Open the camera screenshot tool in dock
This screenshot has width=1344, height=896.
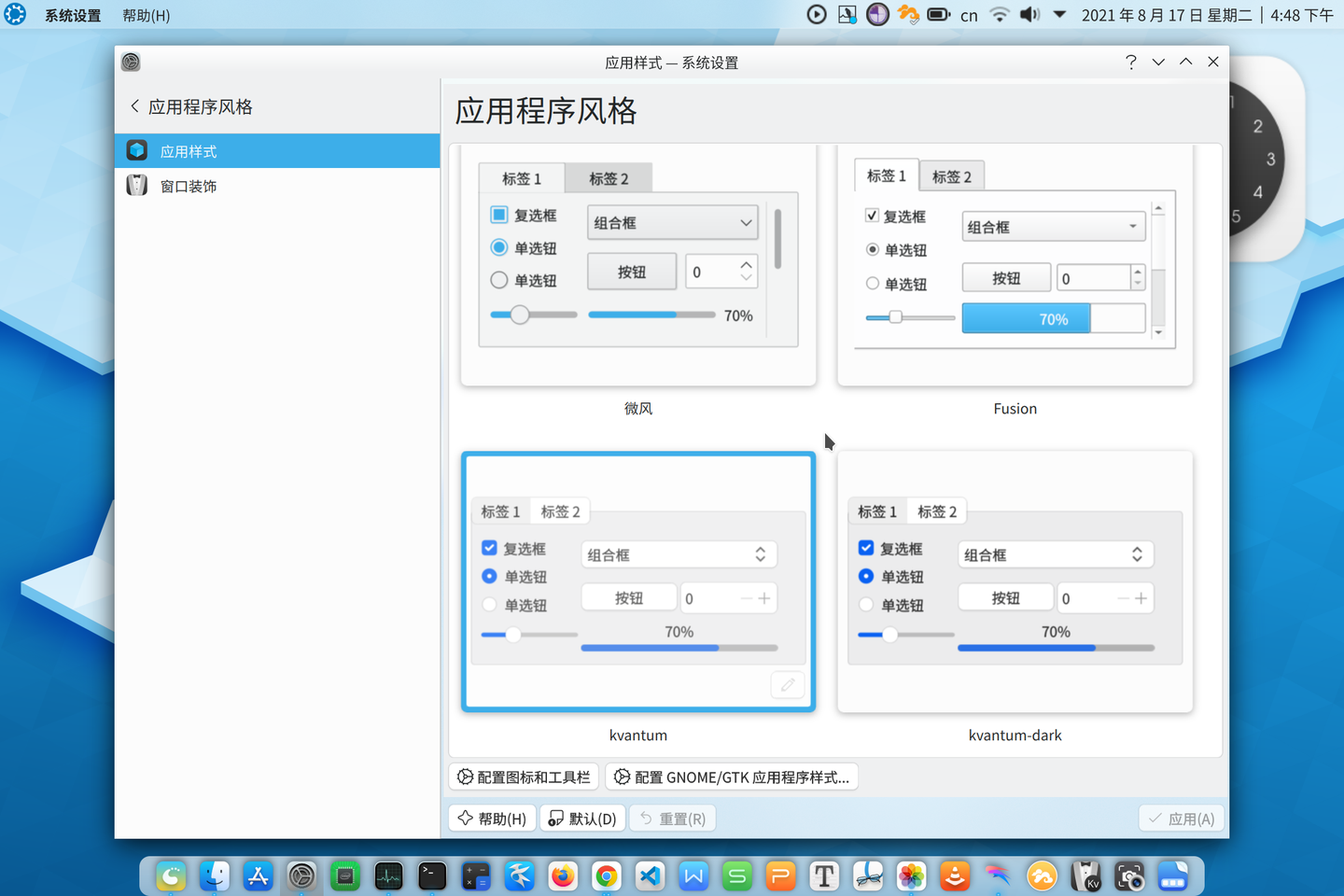(x=1129, y=875)
